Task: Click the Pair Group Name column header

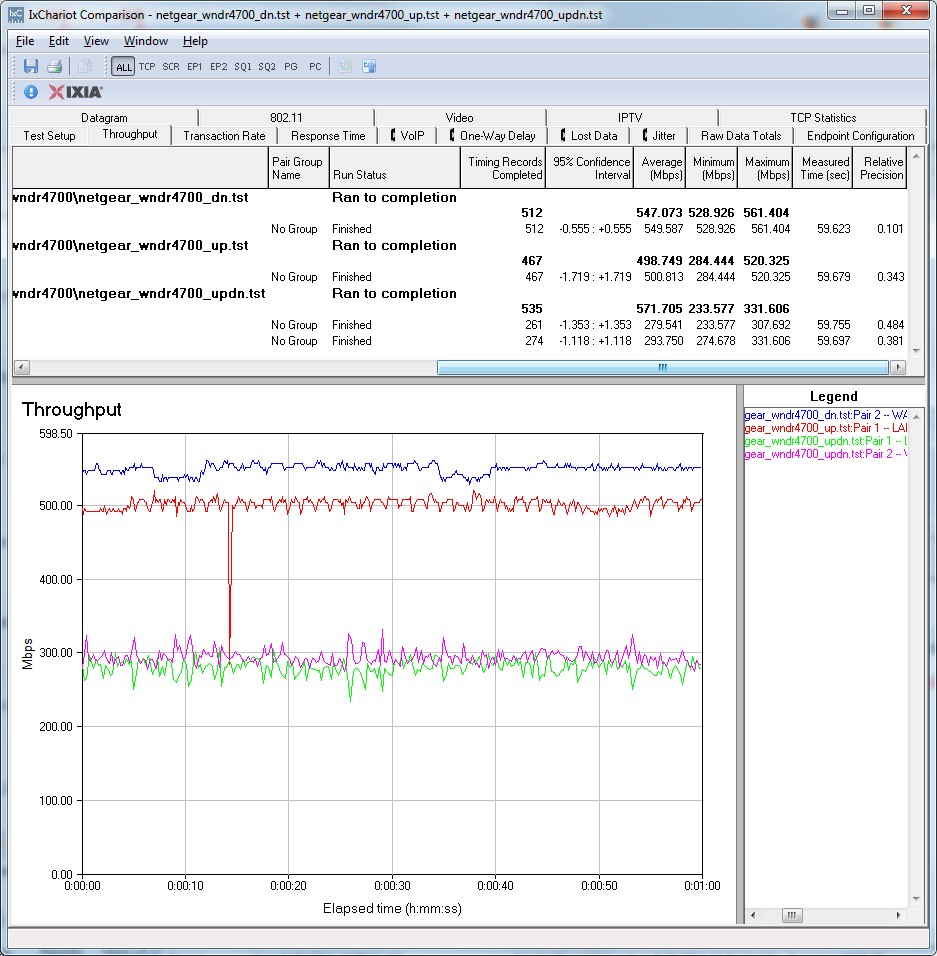Action: click(x=298, y=168)
